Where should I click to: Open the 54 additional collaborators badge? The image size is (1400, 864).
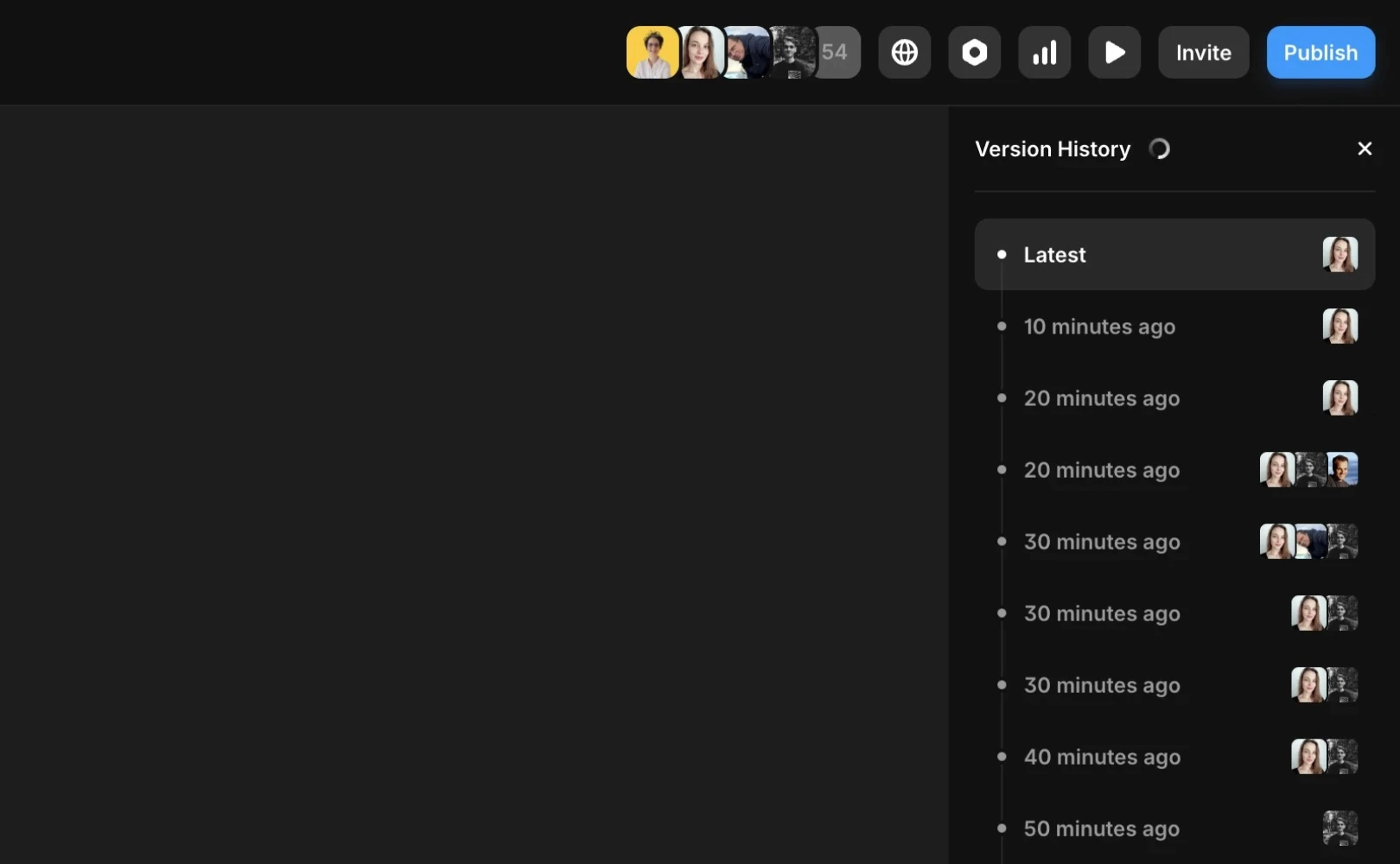(x=836, y=53)
